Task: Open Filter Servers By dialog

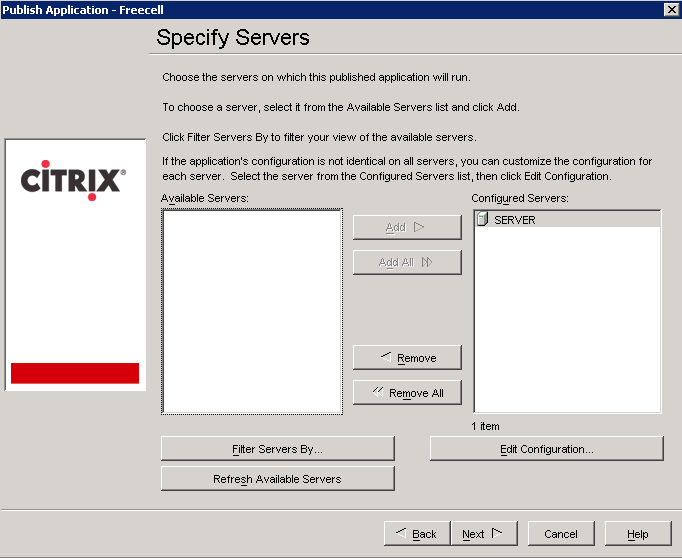Action: (x=277, y=448)
